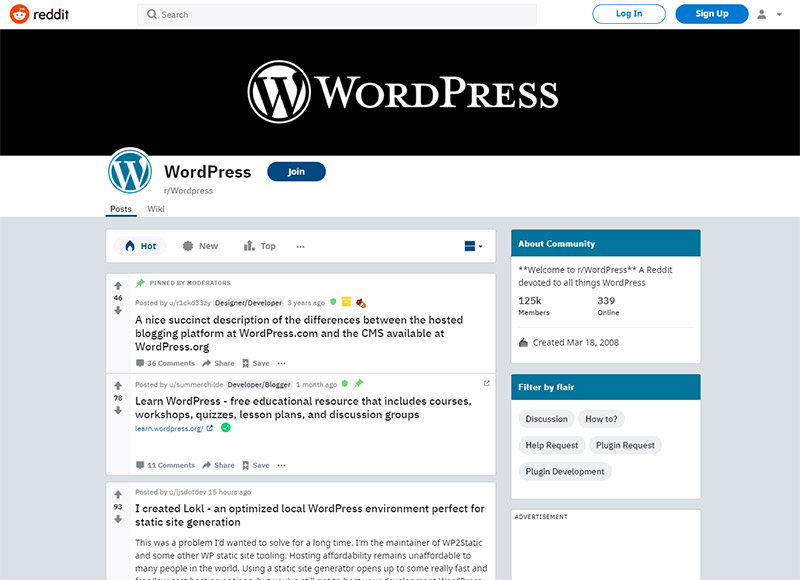Switch to the Posts tab

[121, 209]
